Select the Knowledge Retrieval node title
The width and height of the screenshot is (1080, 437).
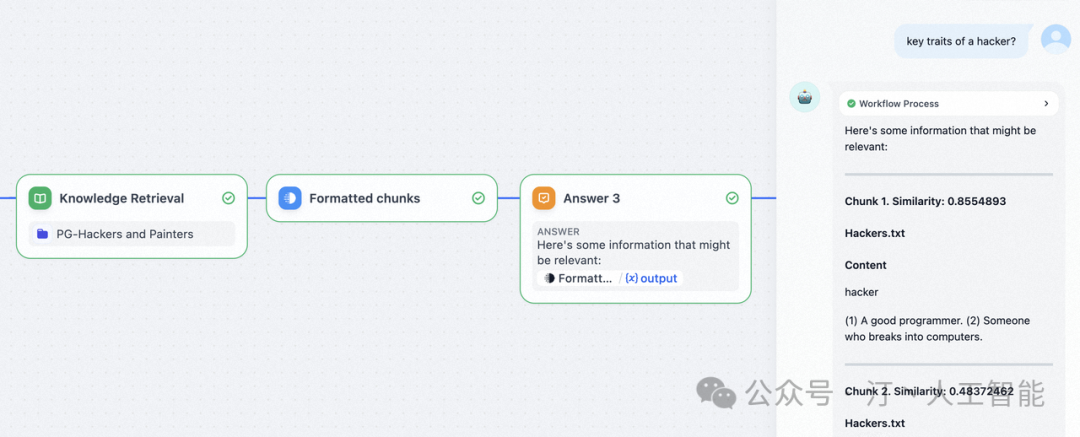coord(122,198)
